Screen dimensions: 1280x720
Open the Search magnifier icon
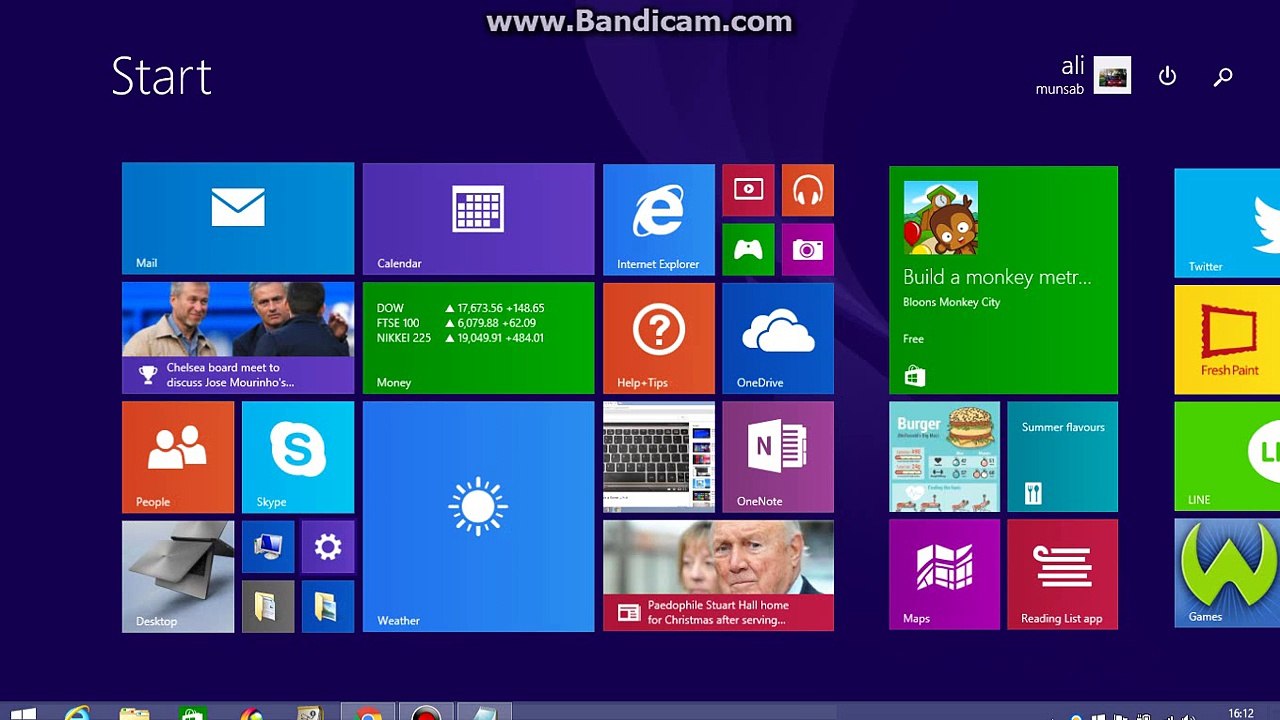tap(1223, 76)
